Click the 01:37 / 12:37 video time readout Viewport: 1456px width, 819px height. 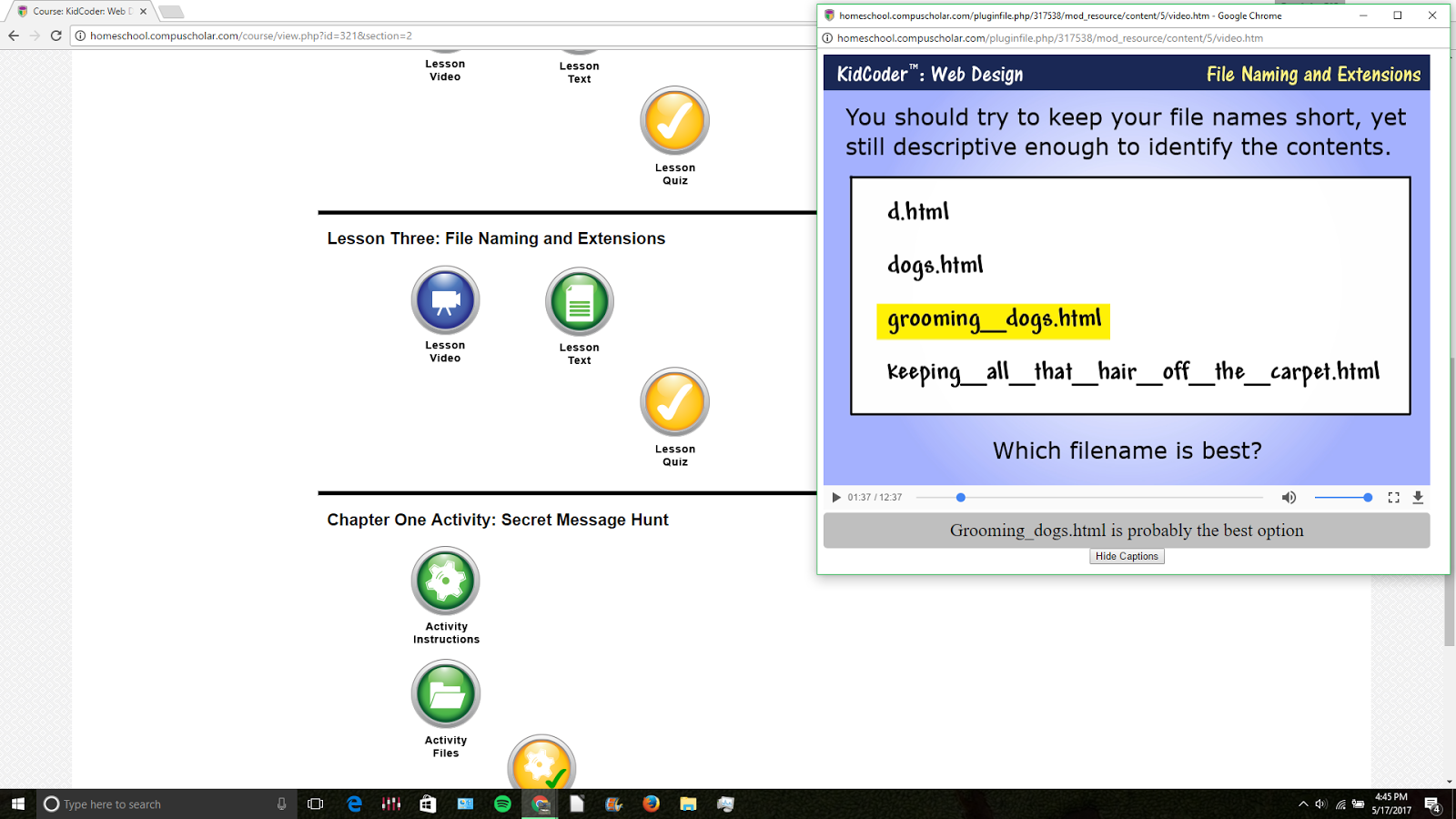[x=875, y=498]
